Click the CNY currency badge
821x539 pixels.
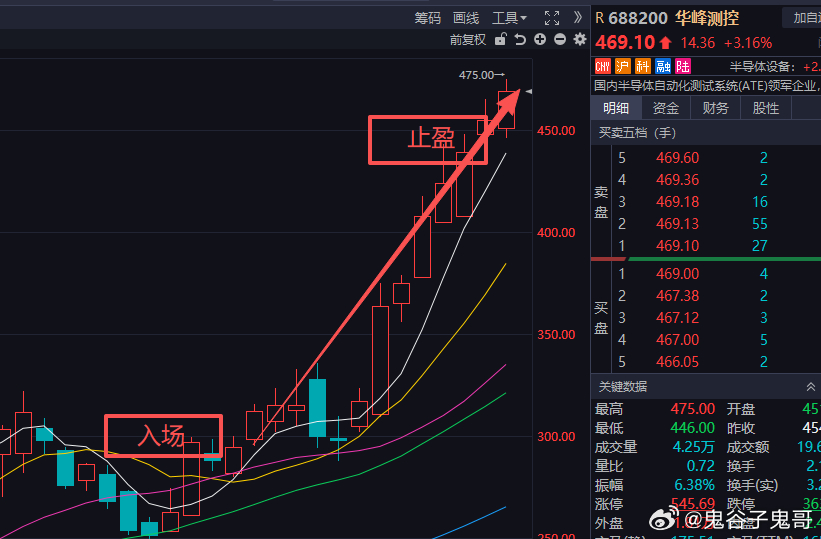(603, 66)
